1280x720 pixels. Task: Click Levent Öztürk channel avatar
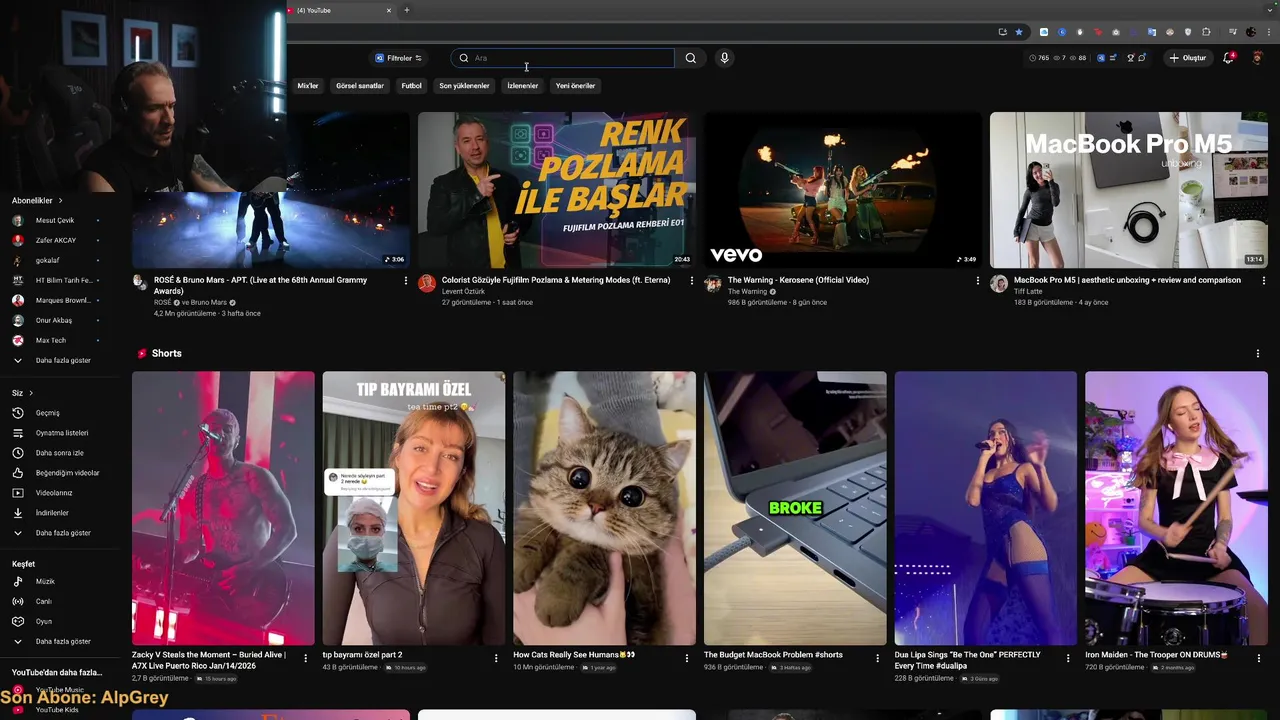pyautogui.click(x=427, y=283)
